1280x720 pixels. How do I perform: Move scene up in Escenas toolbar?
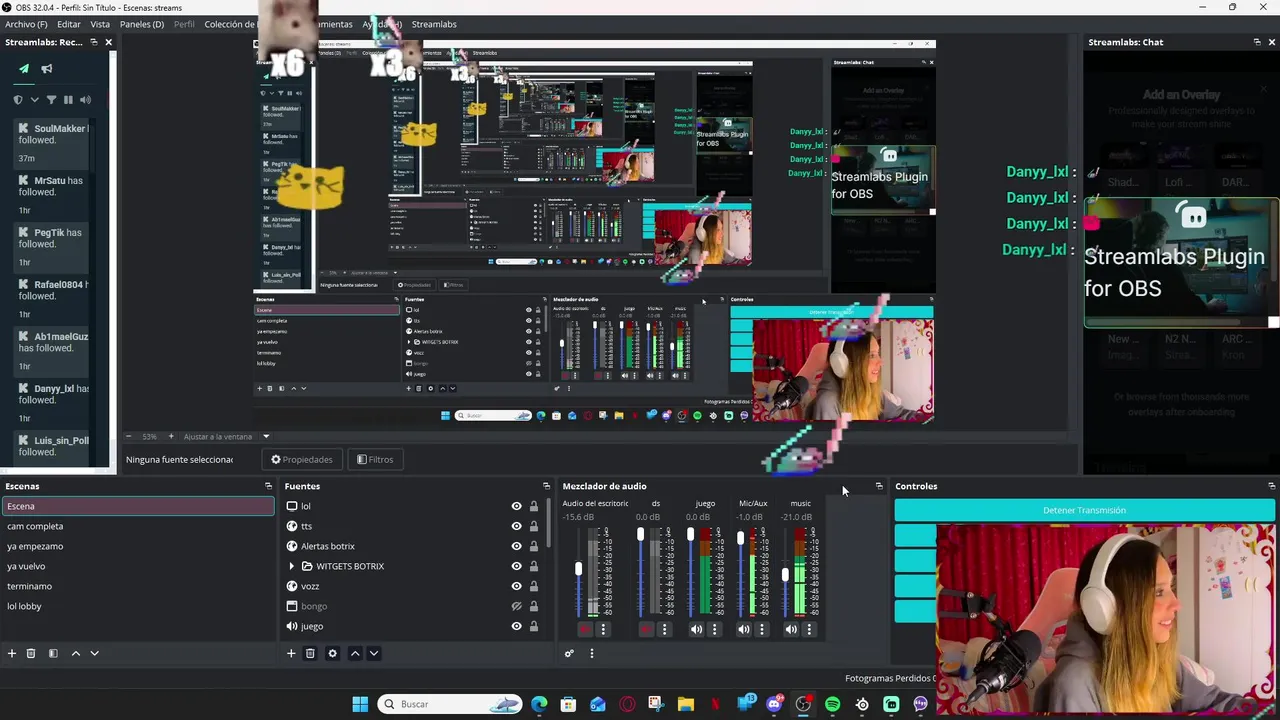(75, 653)
